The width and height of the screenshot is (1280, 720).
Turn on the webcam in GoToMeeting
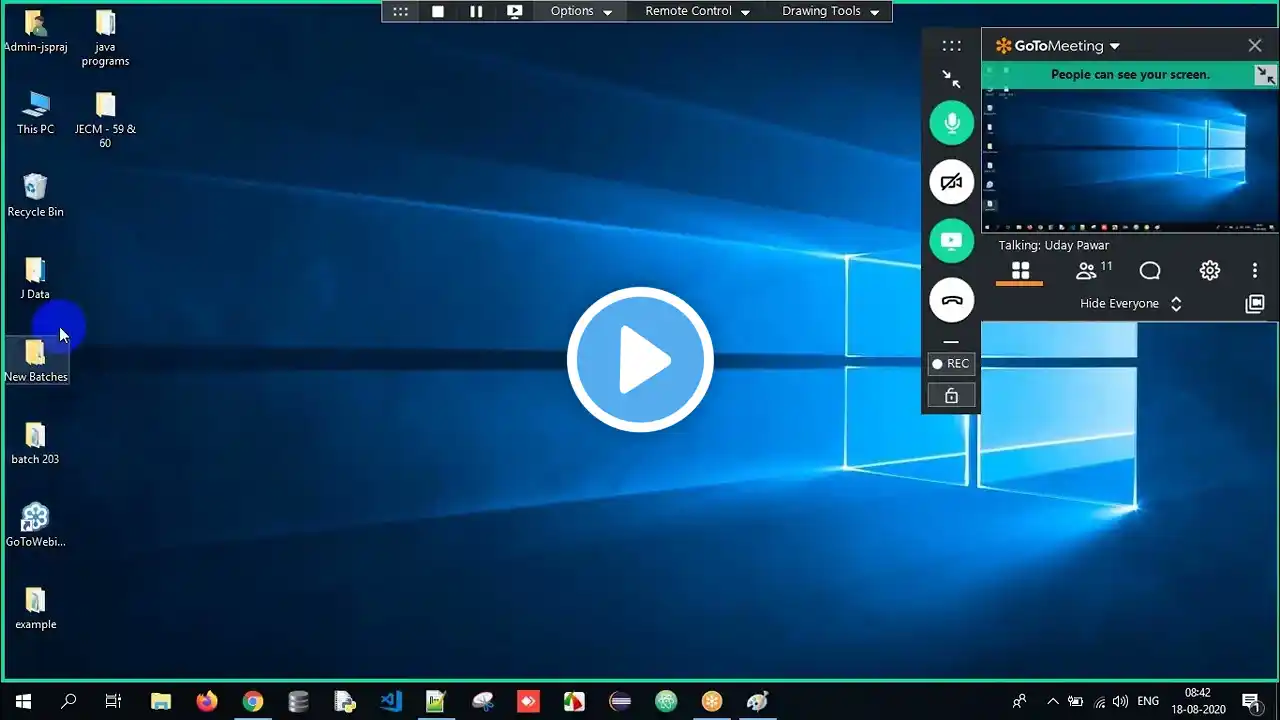tap(952, 182)
